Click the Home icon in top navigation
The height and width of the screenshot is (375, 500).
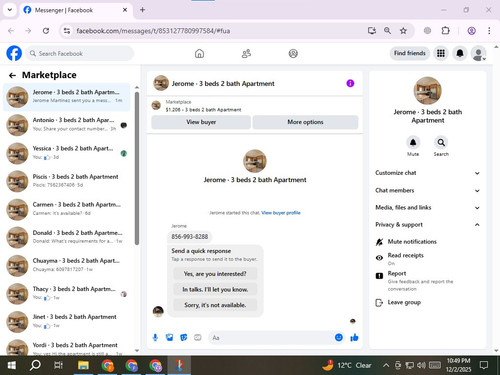pos(199,53)
